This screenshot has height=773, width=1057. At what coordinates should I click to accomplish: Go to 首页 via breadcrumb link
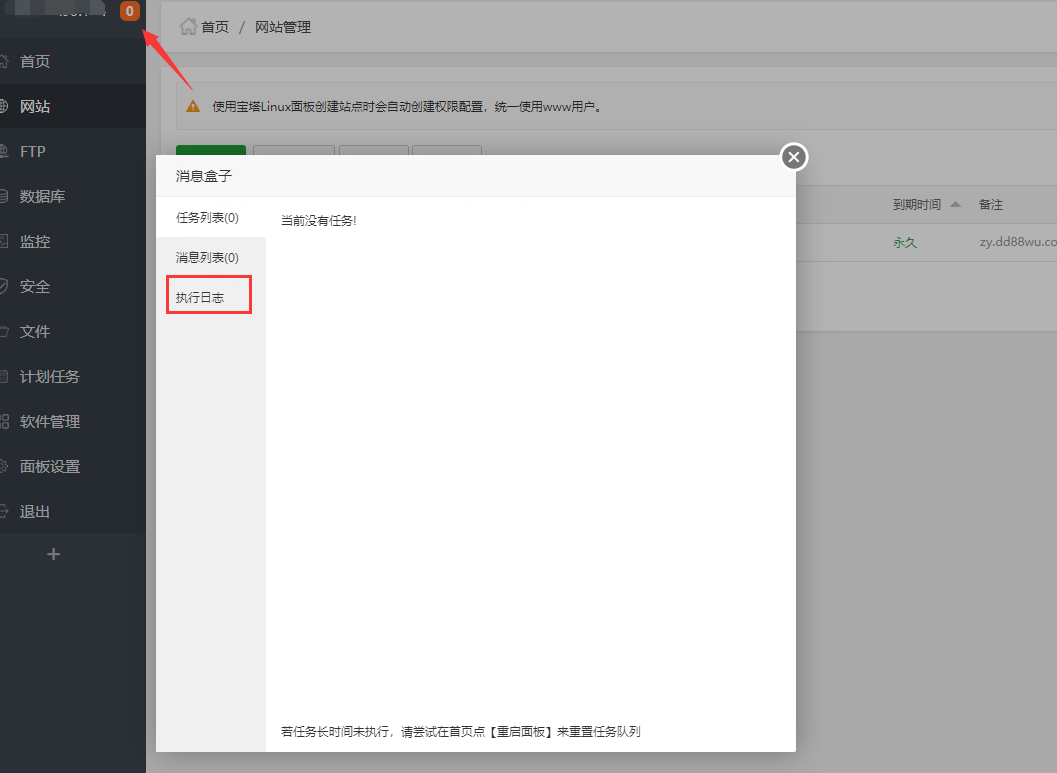pos(215,27)
